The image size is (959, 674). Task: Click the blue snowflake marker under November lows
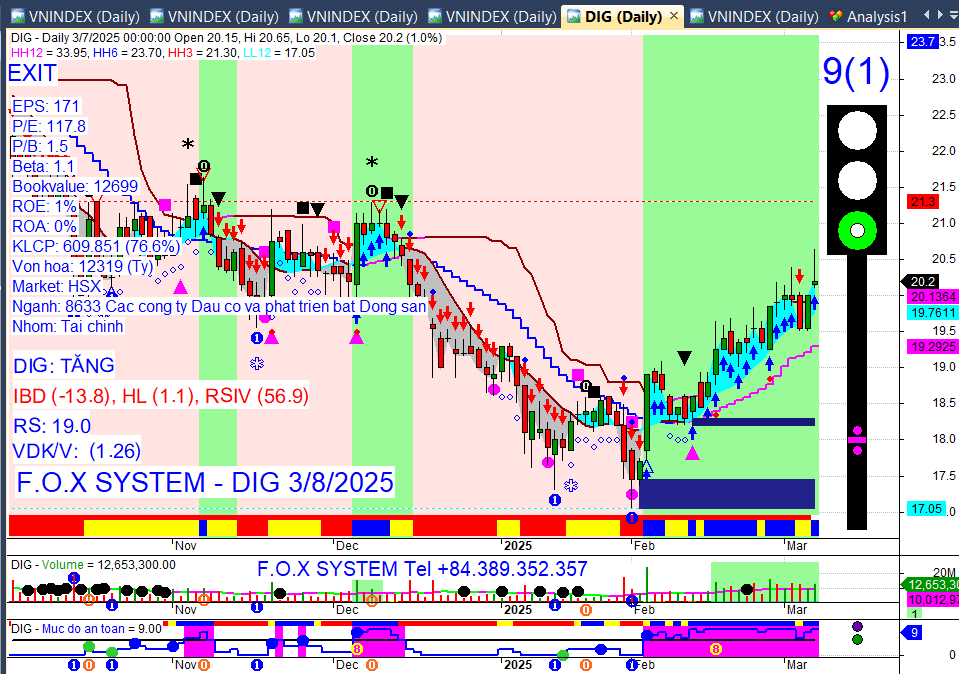[257, 363]
